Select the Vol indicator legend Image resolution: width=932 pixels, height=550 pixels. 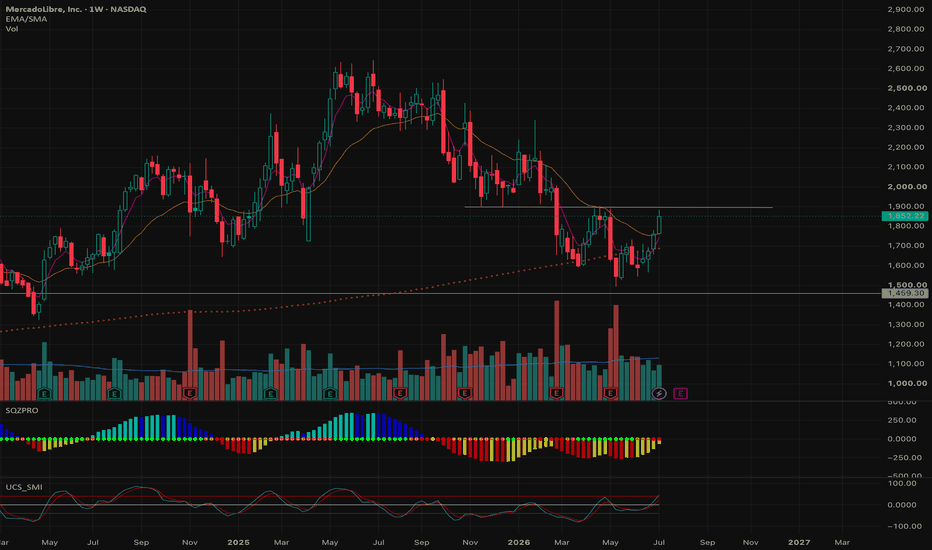tap(12, 29)
